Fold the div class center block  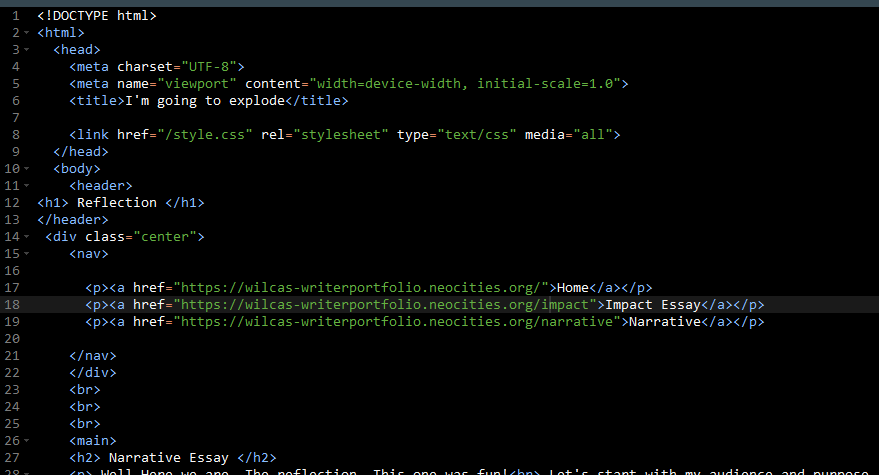pyautogui.click(x=26, y=237)
